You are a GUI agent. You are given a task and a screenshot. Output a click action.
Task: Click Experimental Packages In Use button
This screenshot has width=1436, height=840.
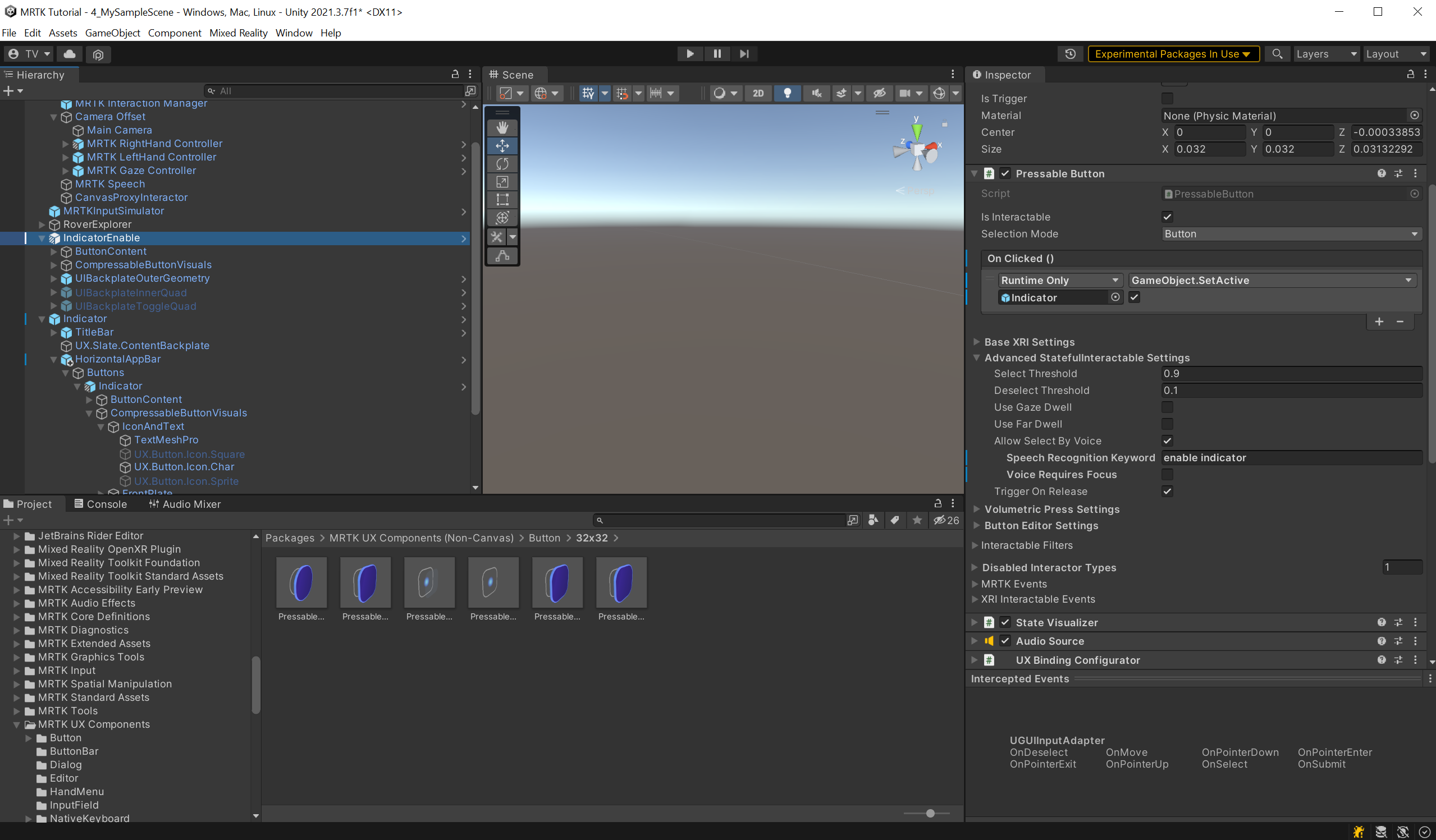(1173, 53)
